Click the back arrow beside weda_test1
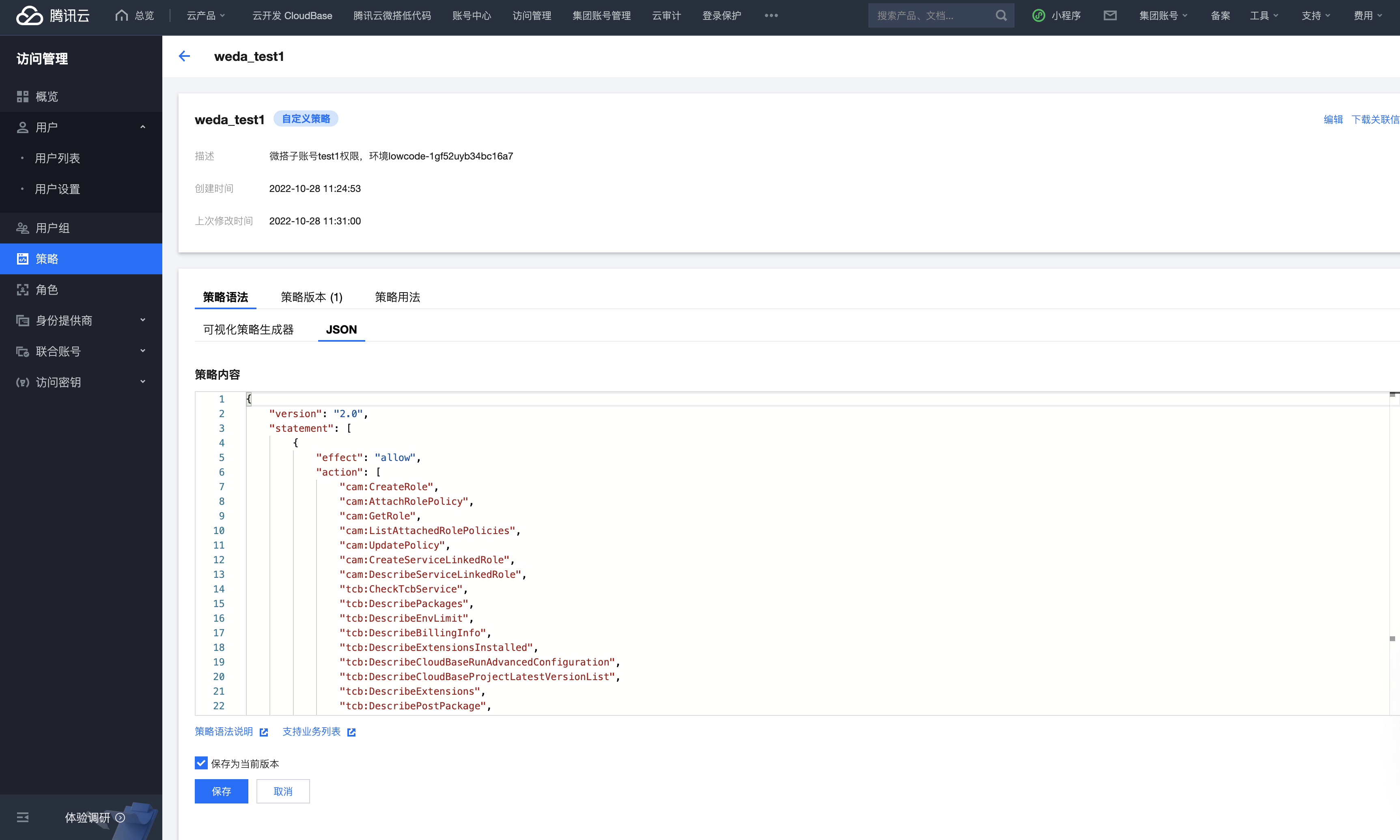The image size is (1400, 840). (185, 56)
